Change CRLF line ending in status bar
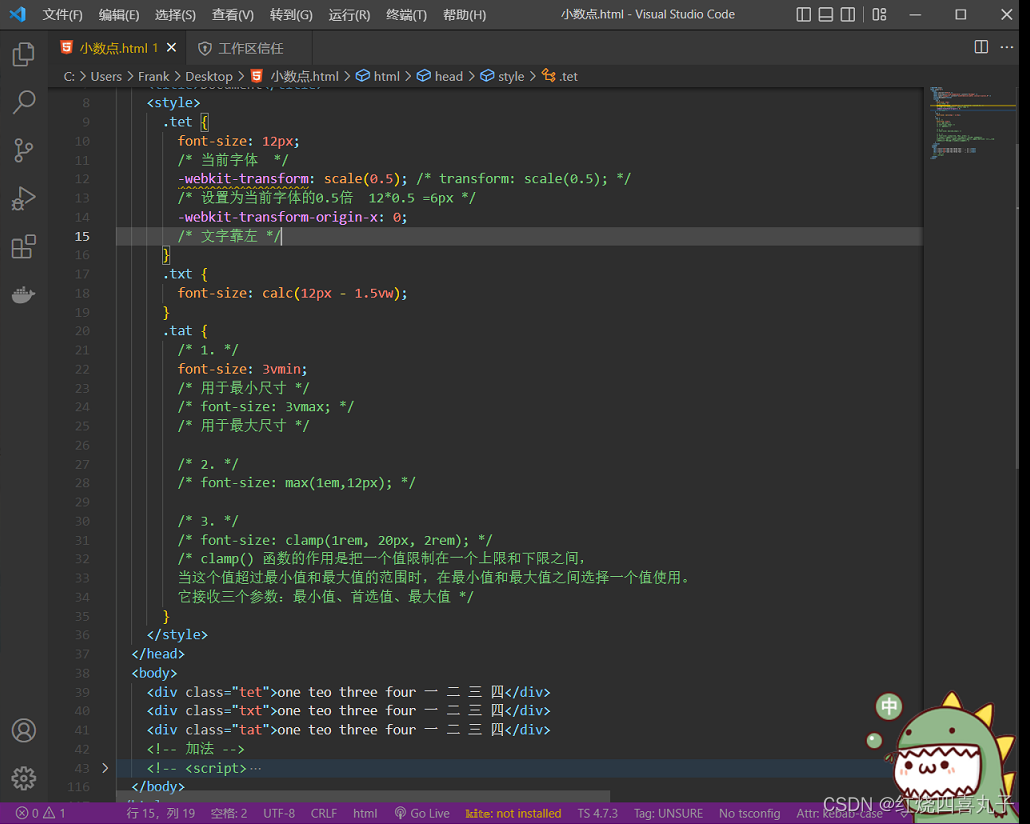The image size is (1030, 824). [x=324, y=813]
